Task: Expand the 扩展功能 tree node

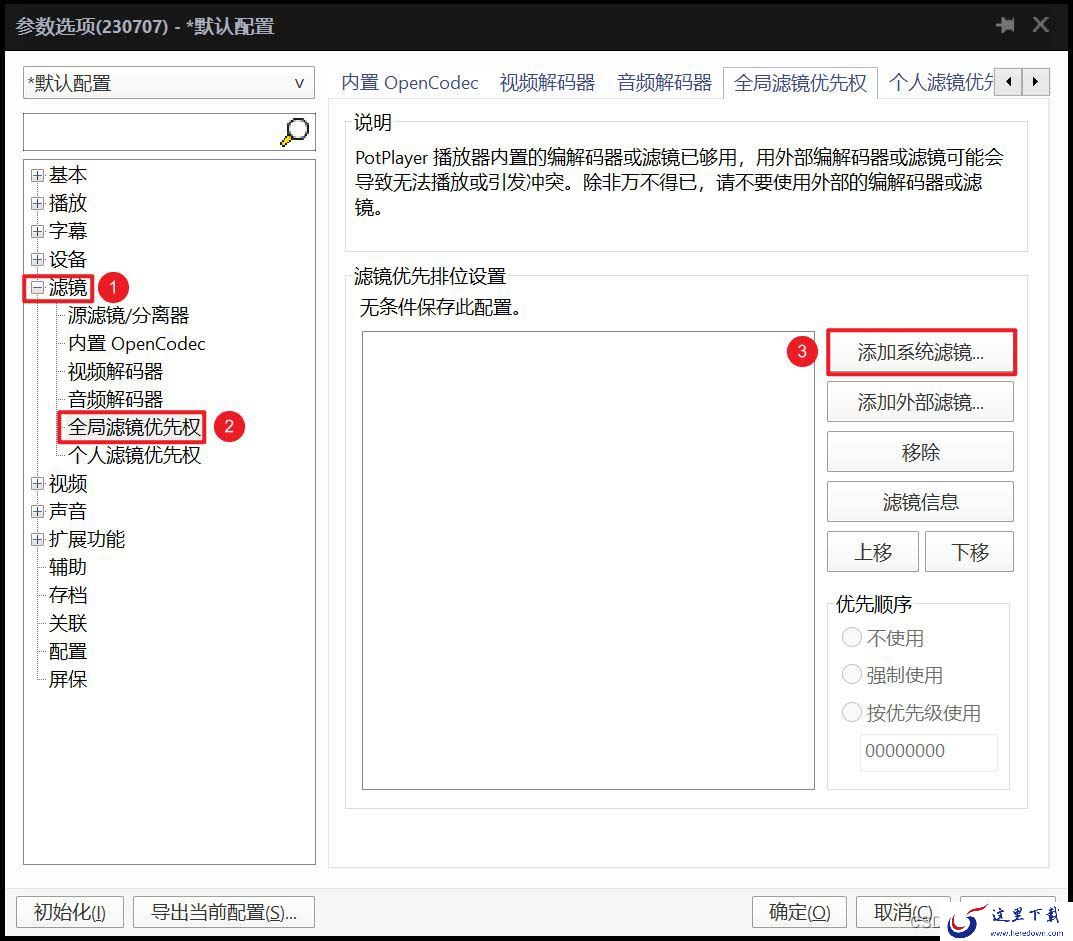Action: pyautogui.click(x=38, y=539)
